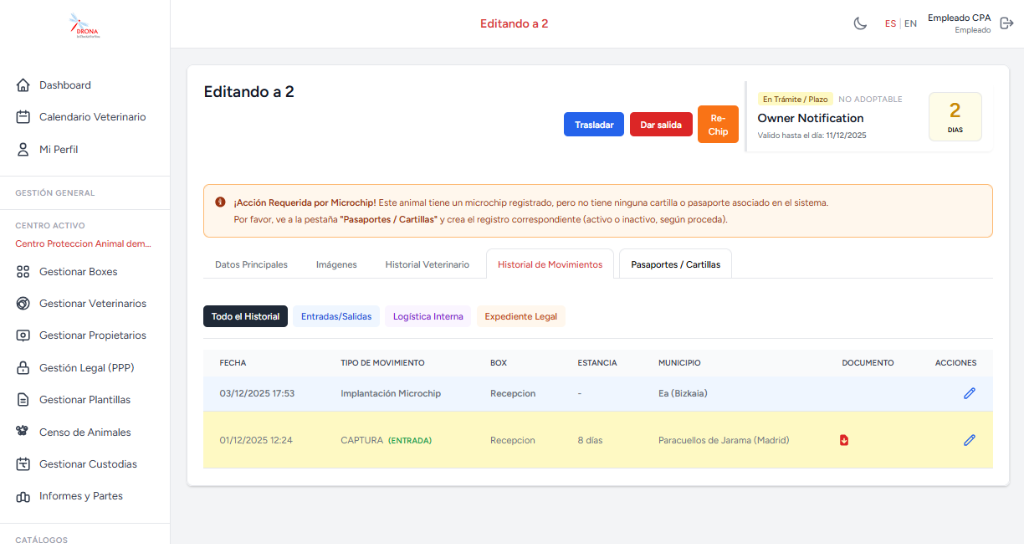Go to Gestionar Veterinarios
This screenshot has width=1024, height=544.
pos(93,304)
